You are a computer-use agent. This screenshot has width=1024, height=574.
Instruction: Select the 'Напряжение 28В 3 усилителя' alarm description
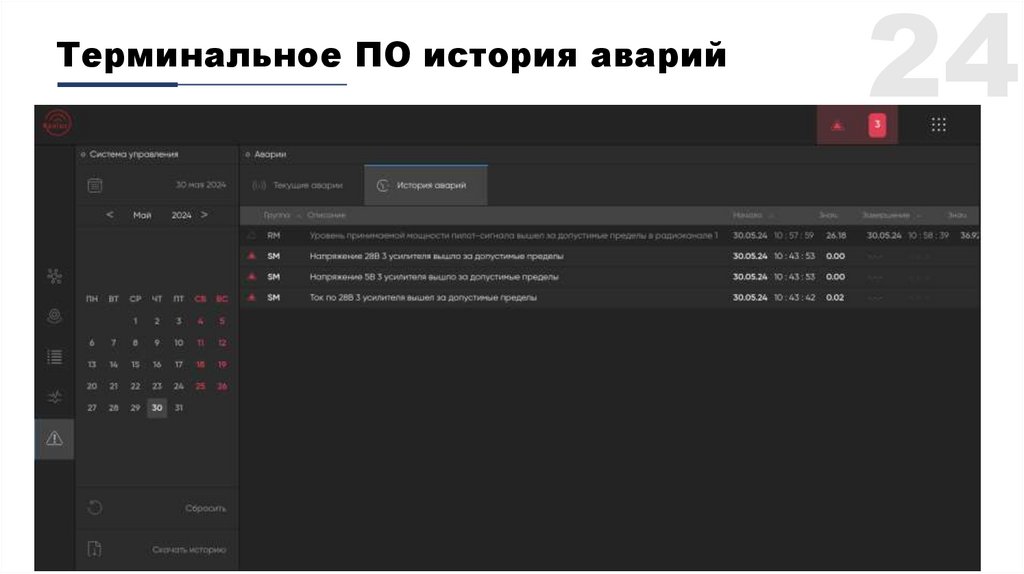click(x=436, y=256)
